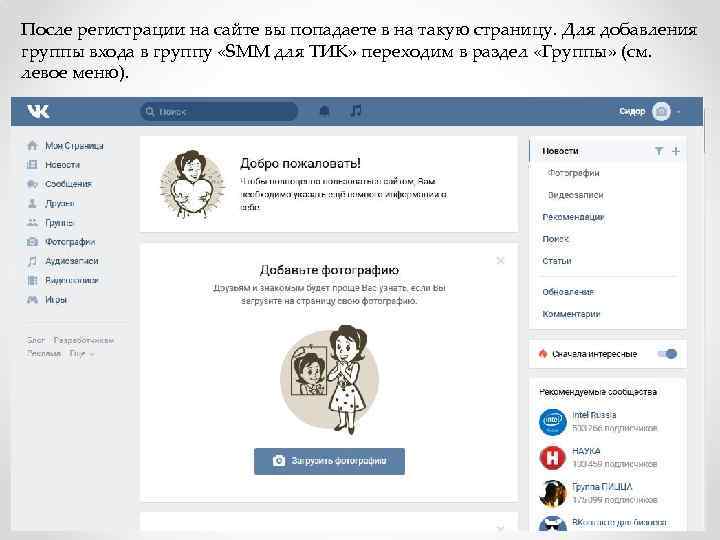Go to Сообщения section
This screenshot has height=540, width=720.
68,184
